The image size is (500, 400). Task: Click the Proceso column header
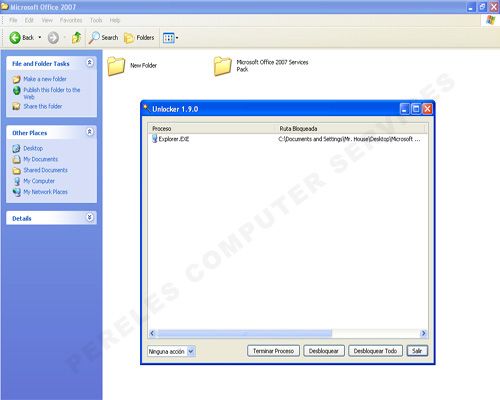(x=212, y=129)
